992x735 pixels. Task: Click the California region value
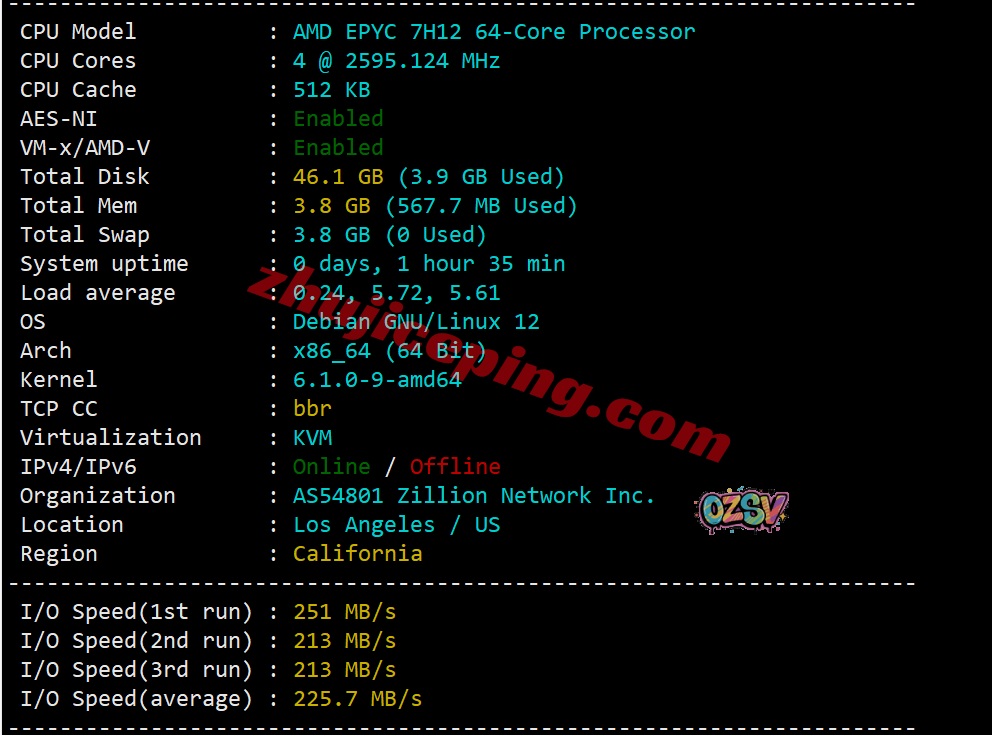click(x=357, y=554)
